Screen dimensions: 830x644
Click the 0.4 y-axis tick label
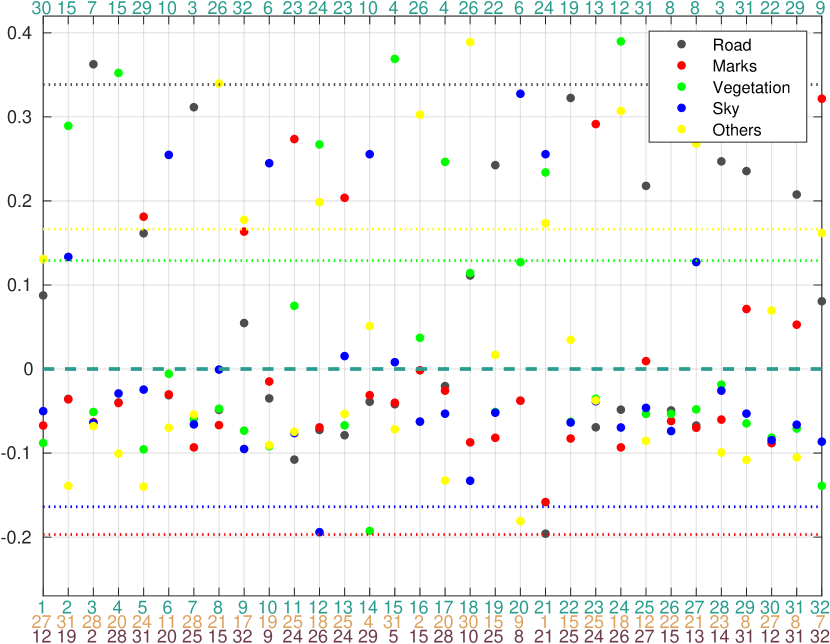(19, 33)
